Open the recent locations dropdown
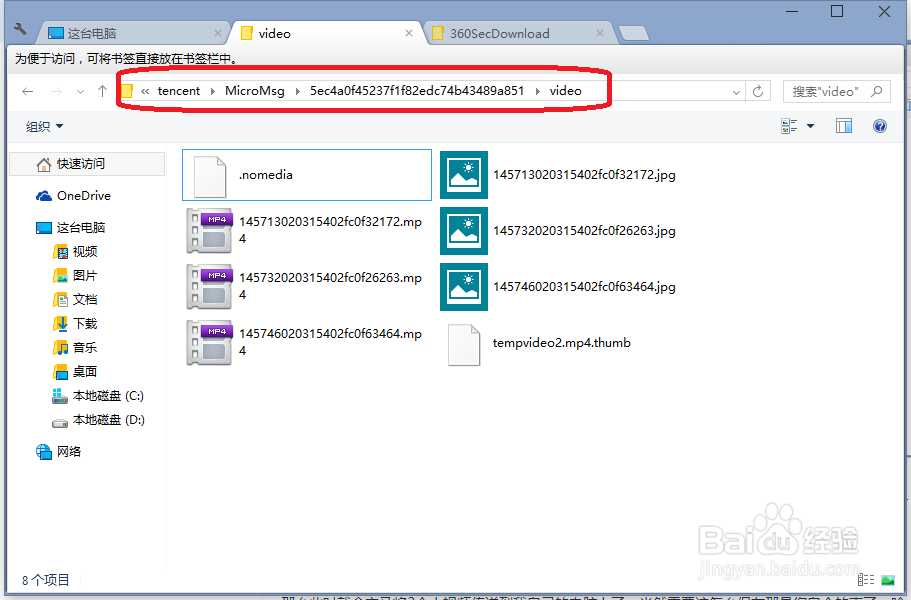Screen dimensions: 911x600 [80, 92]
